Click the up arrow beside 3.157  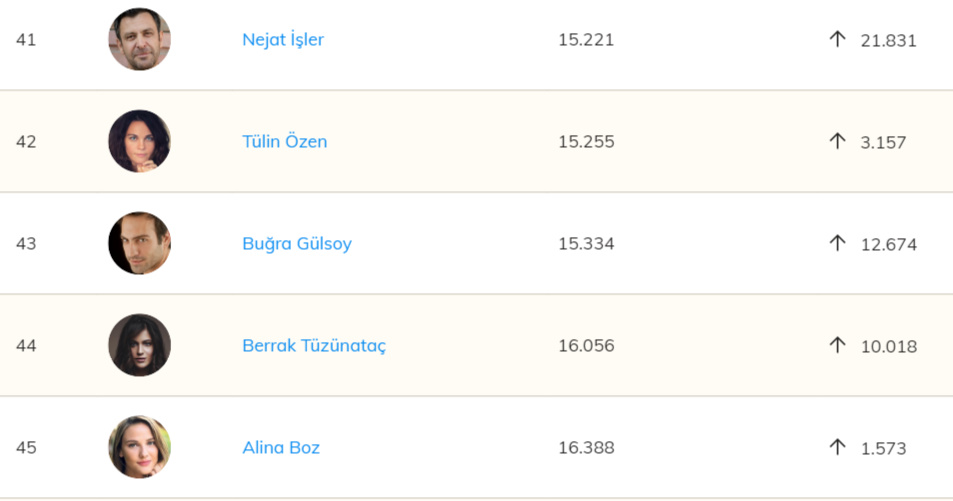pos(837,141)
